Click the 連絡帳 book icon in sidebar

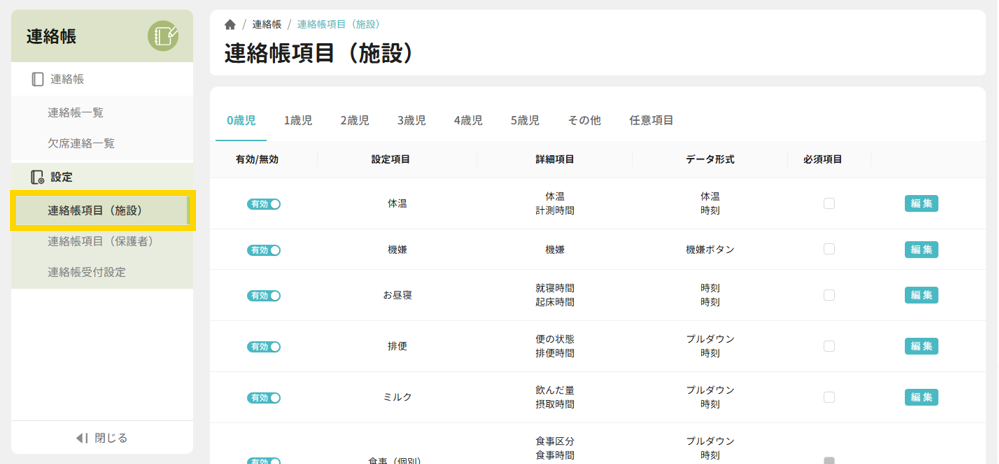click(38, 79)
